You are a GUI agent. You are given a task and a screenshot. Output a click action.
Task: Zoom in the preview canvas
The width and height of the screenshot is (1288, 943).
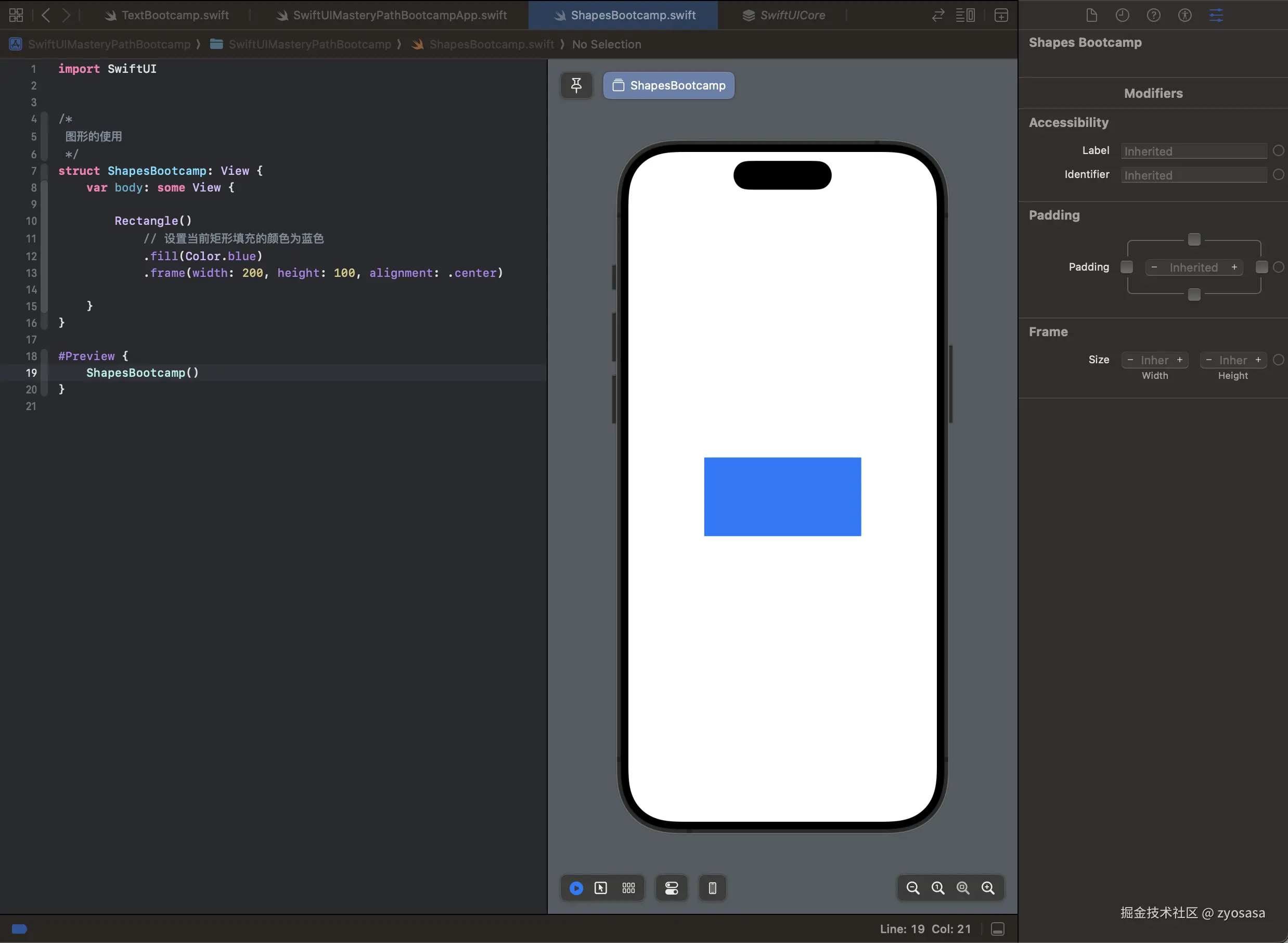coord(988,888)
